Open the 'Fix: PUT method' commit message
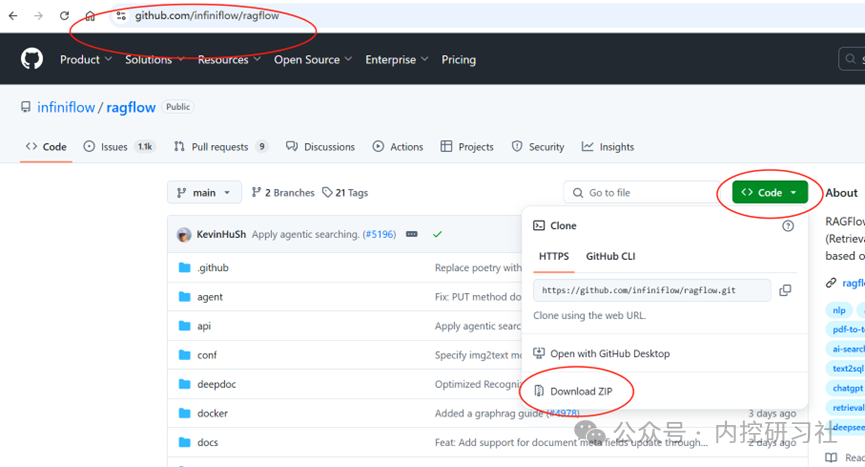Image resolution: width=865 pixels, height=467 pixels. (x=478, y=297)
